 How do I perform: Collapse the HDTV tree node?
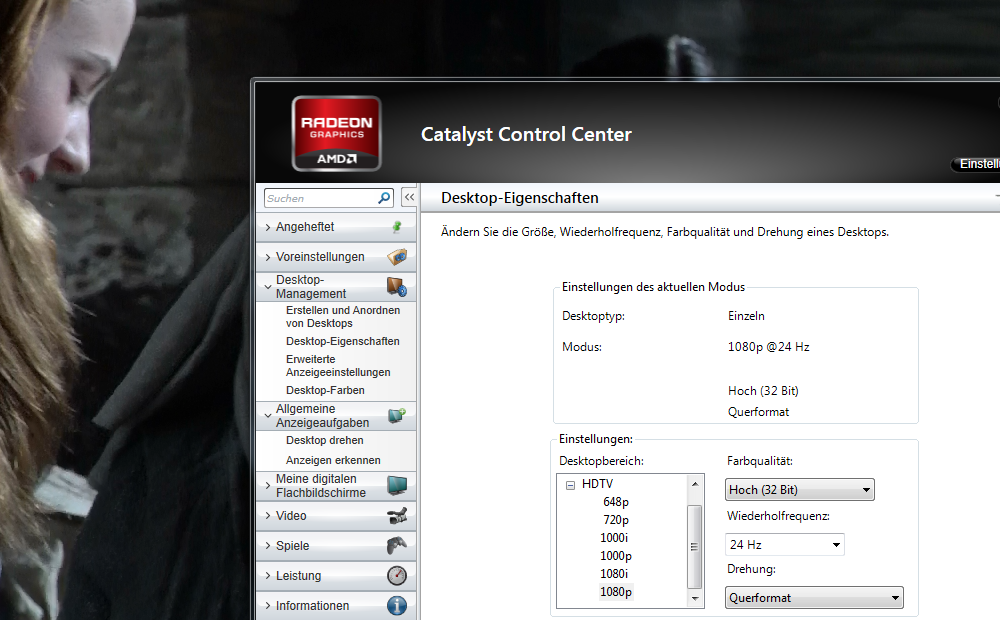click(x=570, y=485)
